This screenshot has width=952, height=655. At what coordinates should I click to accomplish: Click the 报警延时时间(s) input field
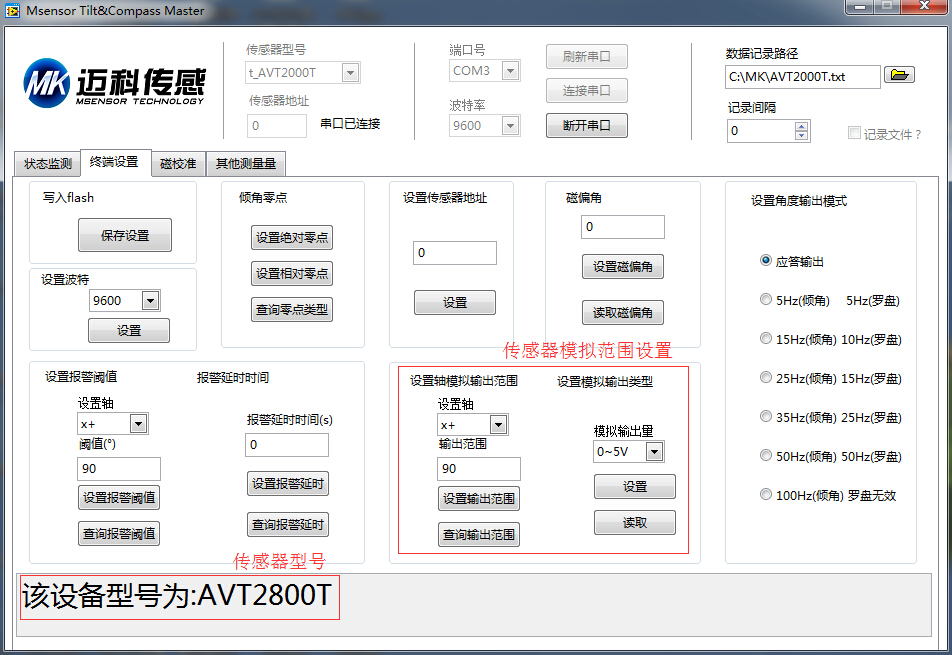click(287, 444)
